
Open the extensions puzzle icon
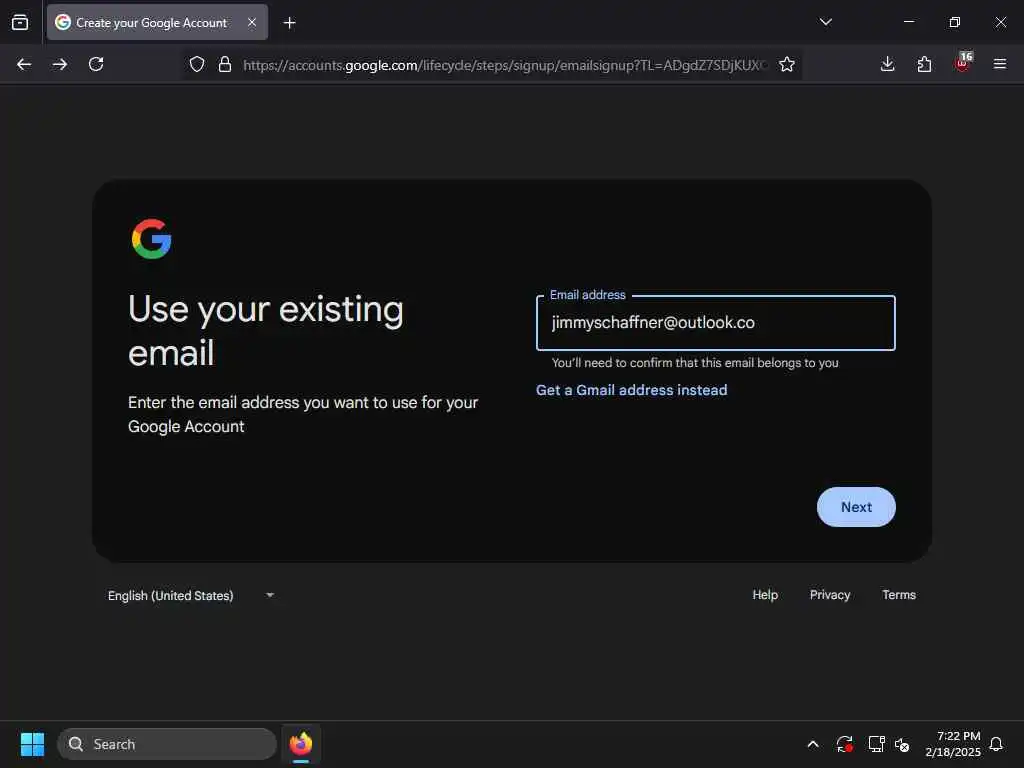[924, 64]
